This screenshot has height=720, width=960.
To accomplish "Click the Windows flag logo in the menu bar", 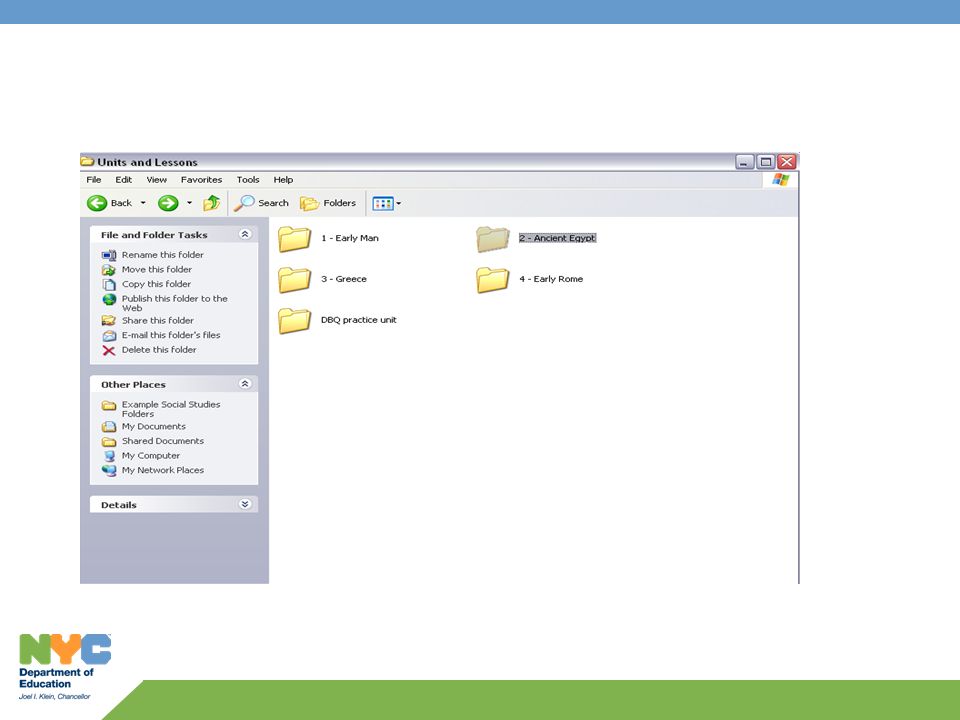I will coord(781,179).
